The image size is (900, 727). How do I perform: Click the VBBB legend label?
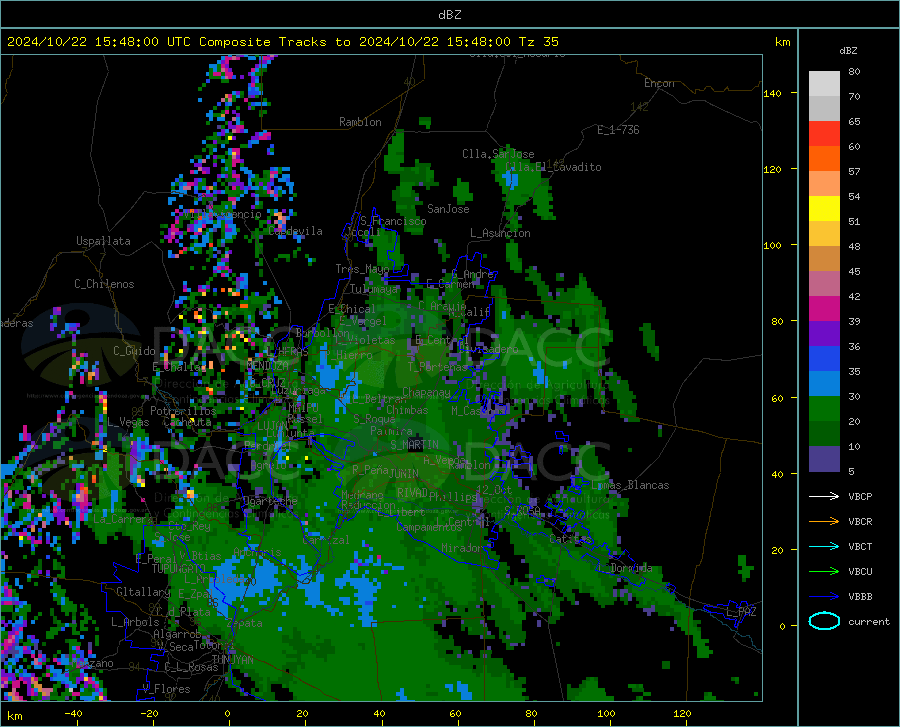(860, 597)
